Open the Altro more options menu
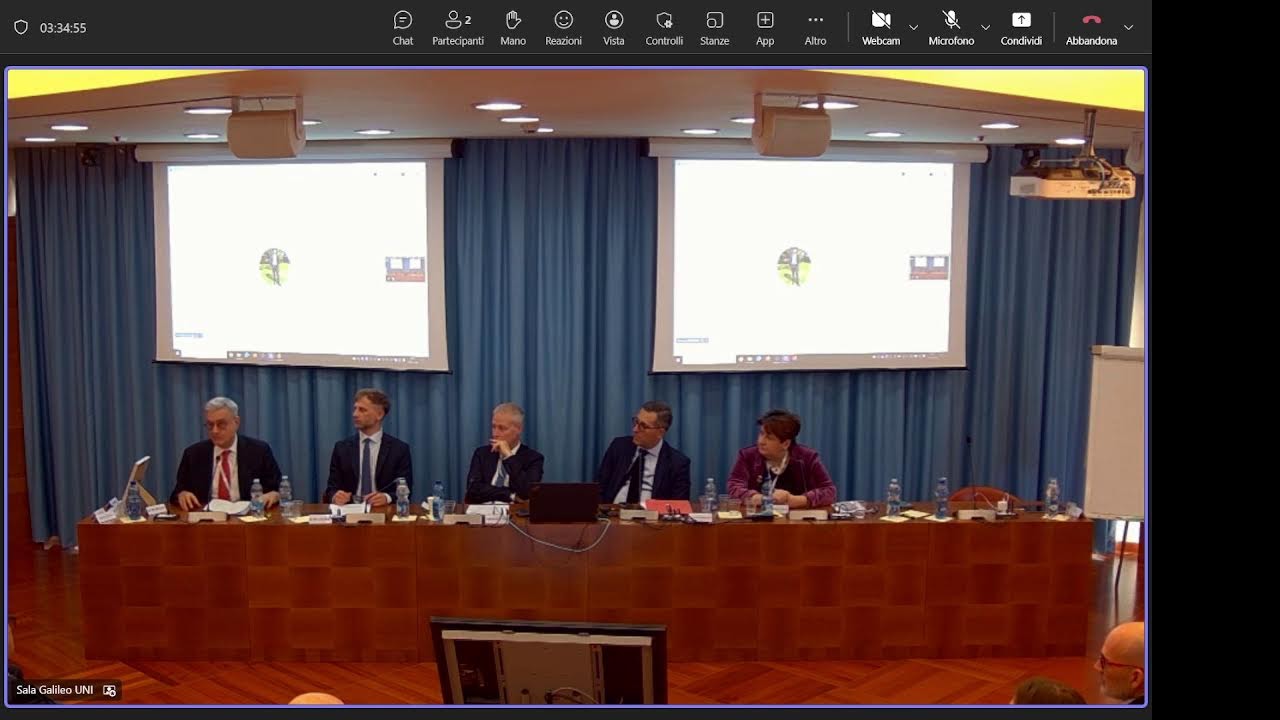This screenshot has width=1280, height=720. (815, 28)
